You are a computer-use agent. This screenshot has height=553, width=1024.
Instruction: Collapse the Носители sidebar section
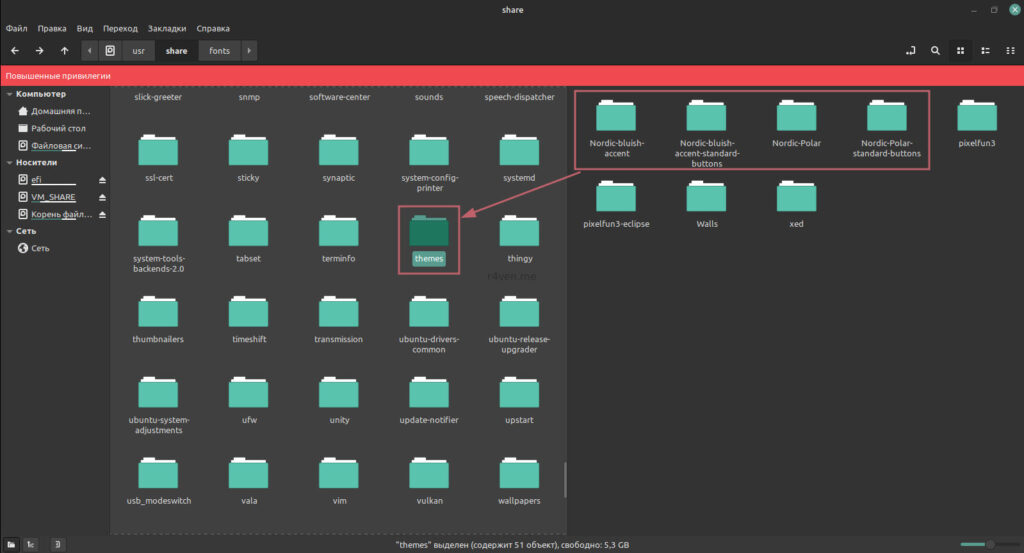tap(9, 162)
